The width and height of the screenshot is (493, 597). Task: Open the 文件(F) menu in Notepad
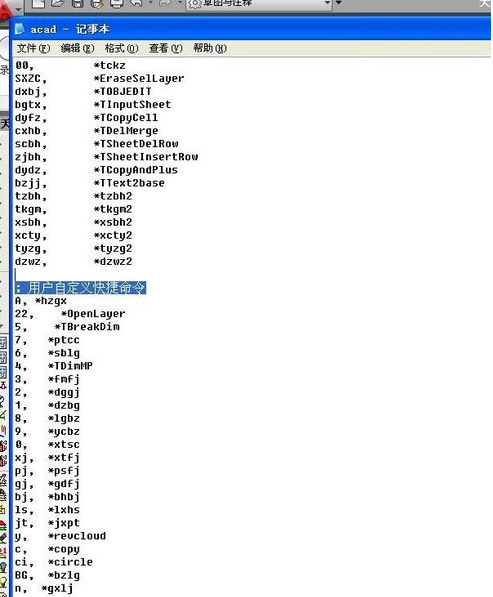coord(33,48)
